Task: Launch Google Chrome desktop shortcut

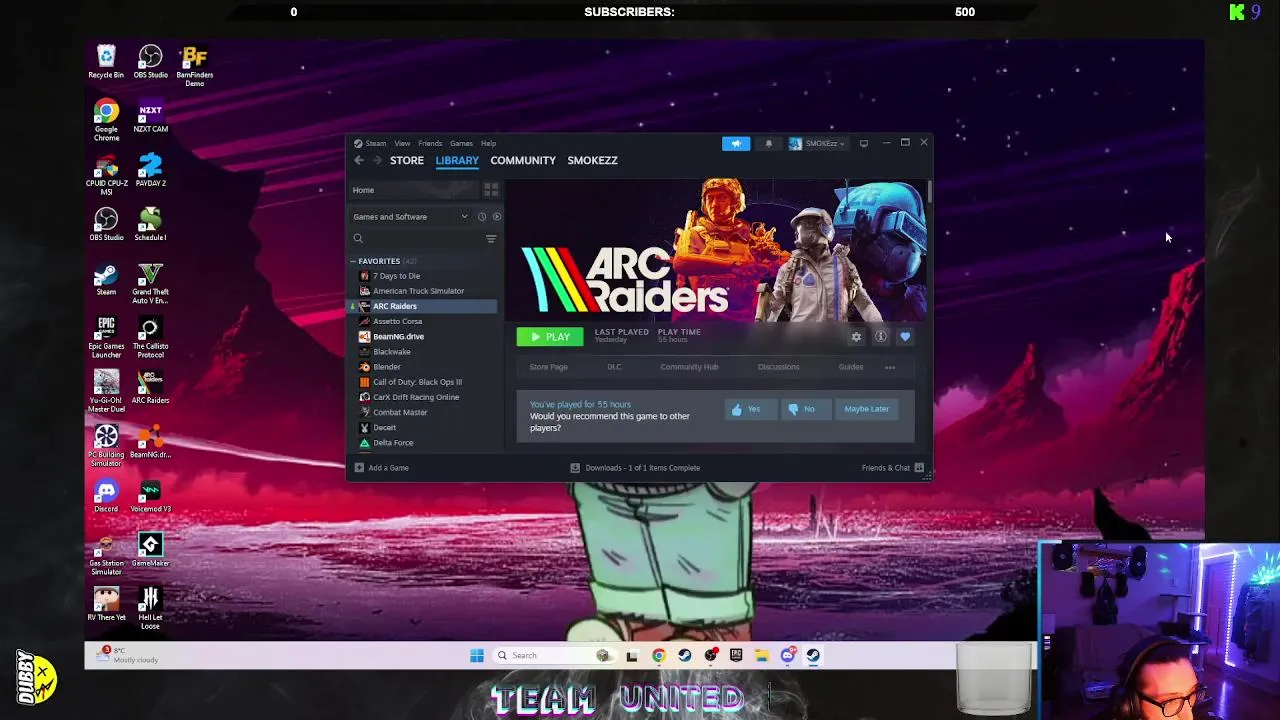Action: click(x=106, y=120)
